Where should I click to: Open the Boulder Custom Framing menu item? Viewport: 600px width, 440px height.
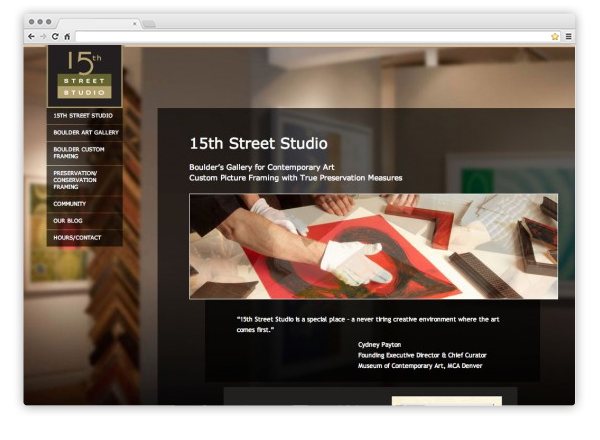point(85,153)
